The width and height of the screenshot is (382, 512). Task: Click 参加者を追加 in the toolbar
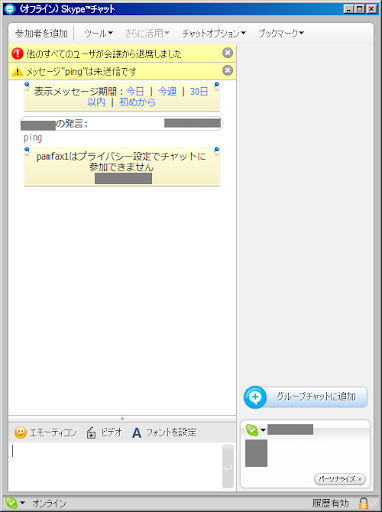(41, 33)
